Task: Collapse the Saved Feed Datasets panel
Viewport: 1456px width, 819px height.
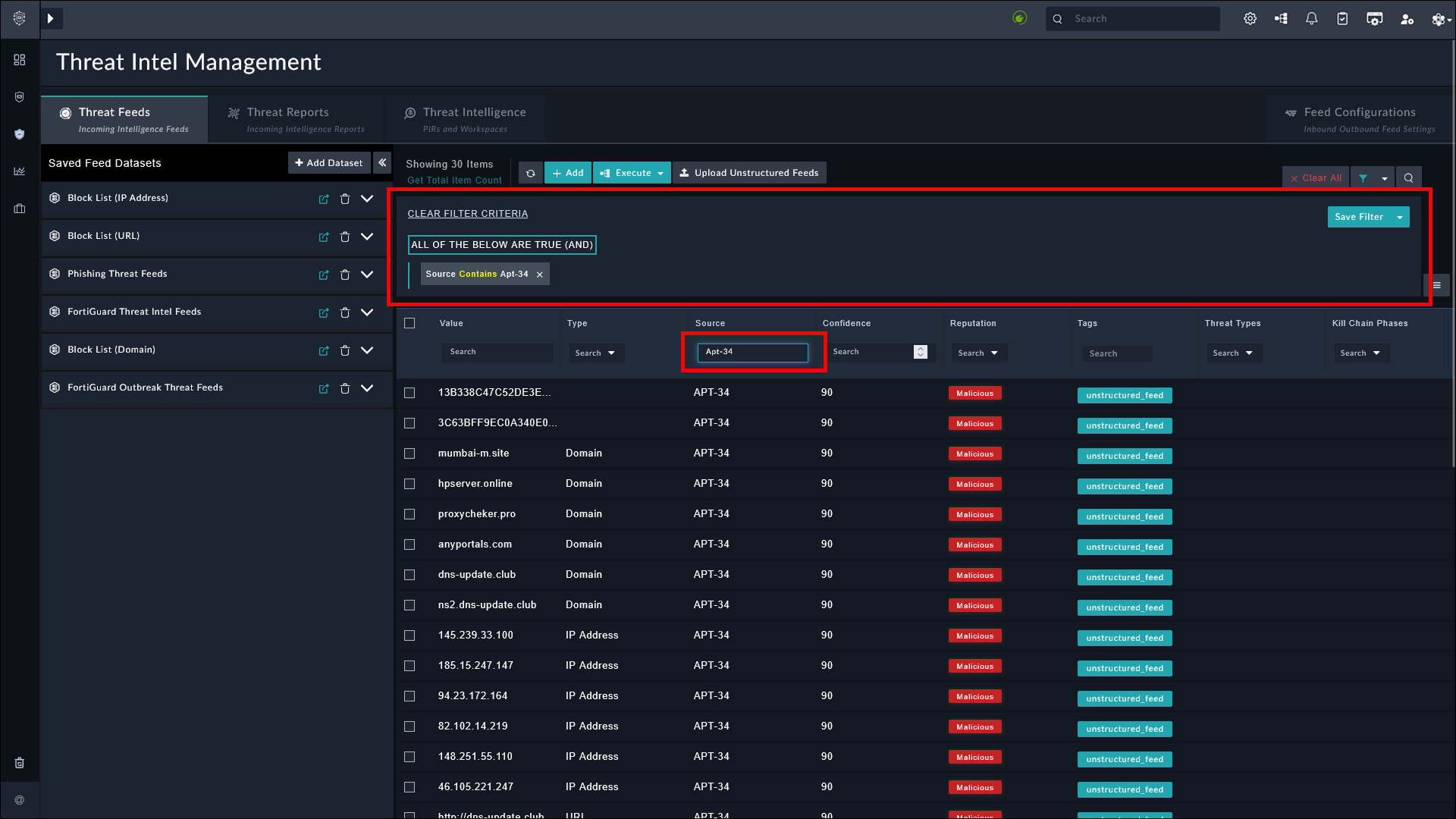Action: click(382, 162)
